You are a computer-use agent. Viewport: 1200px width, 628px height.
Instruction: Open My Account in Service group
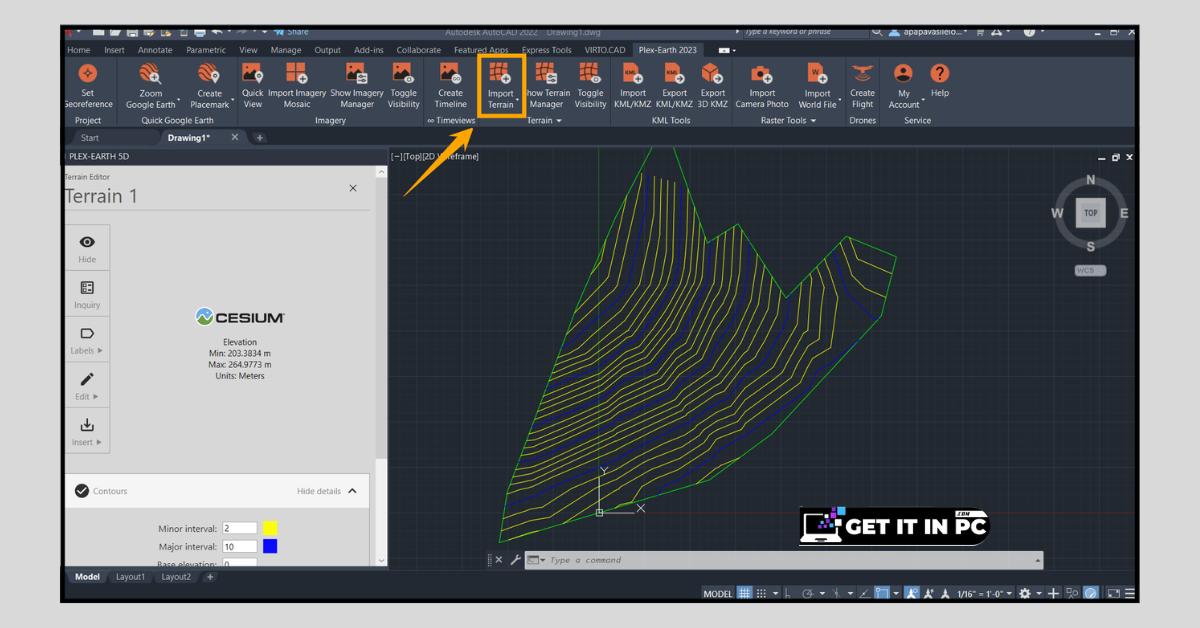click(904, 84)
